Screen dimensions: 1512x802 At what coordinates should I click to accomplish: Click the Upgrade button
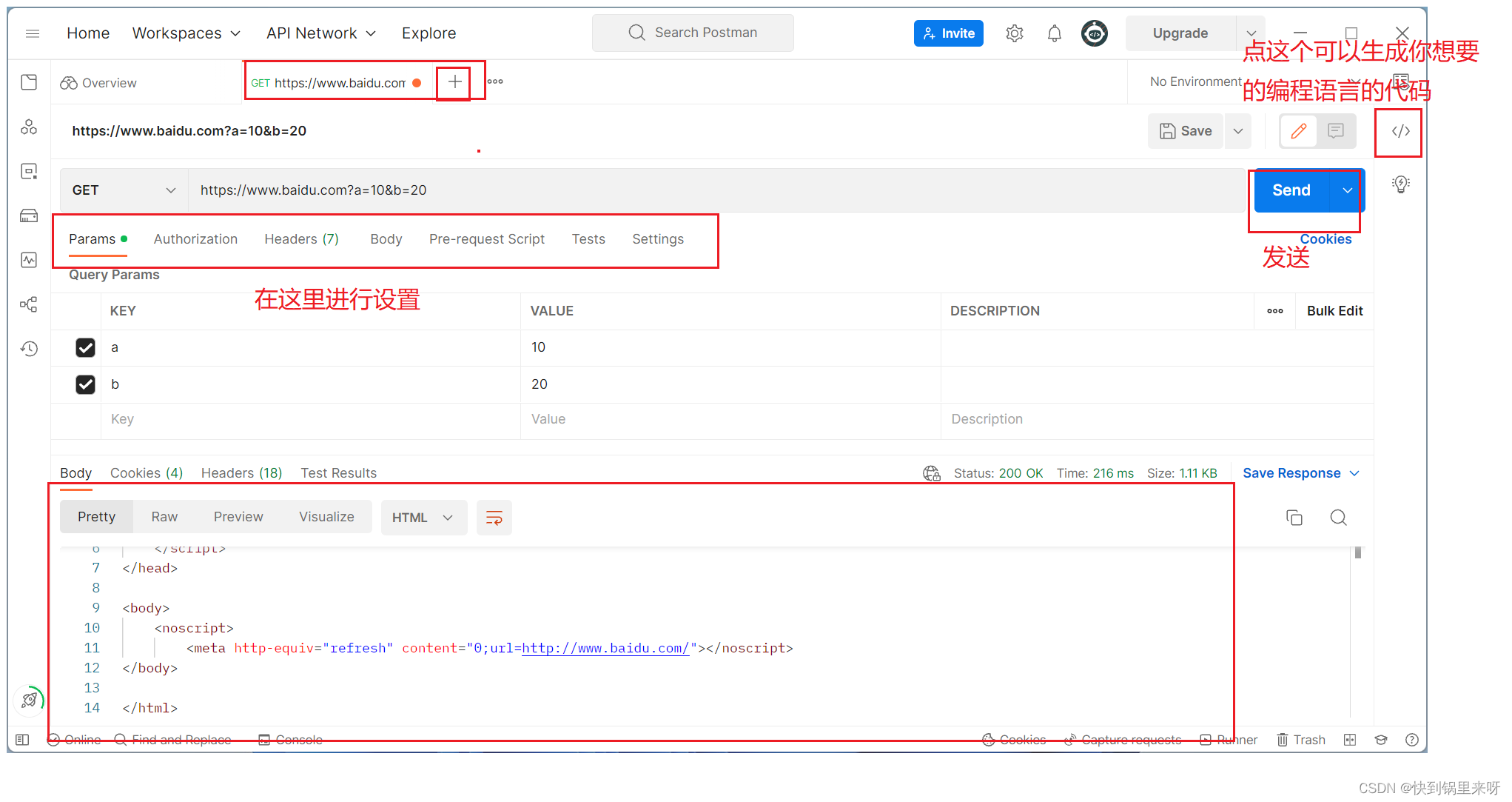click(1180, 33)
